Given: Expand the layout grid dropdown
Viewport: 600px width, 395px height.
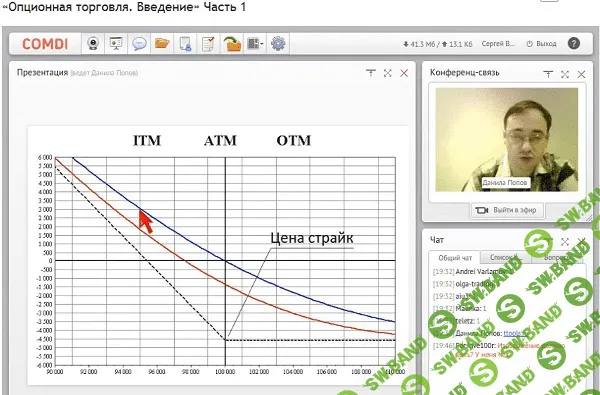Looking at the screenshot, I should coord(255,43).
